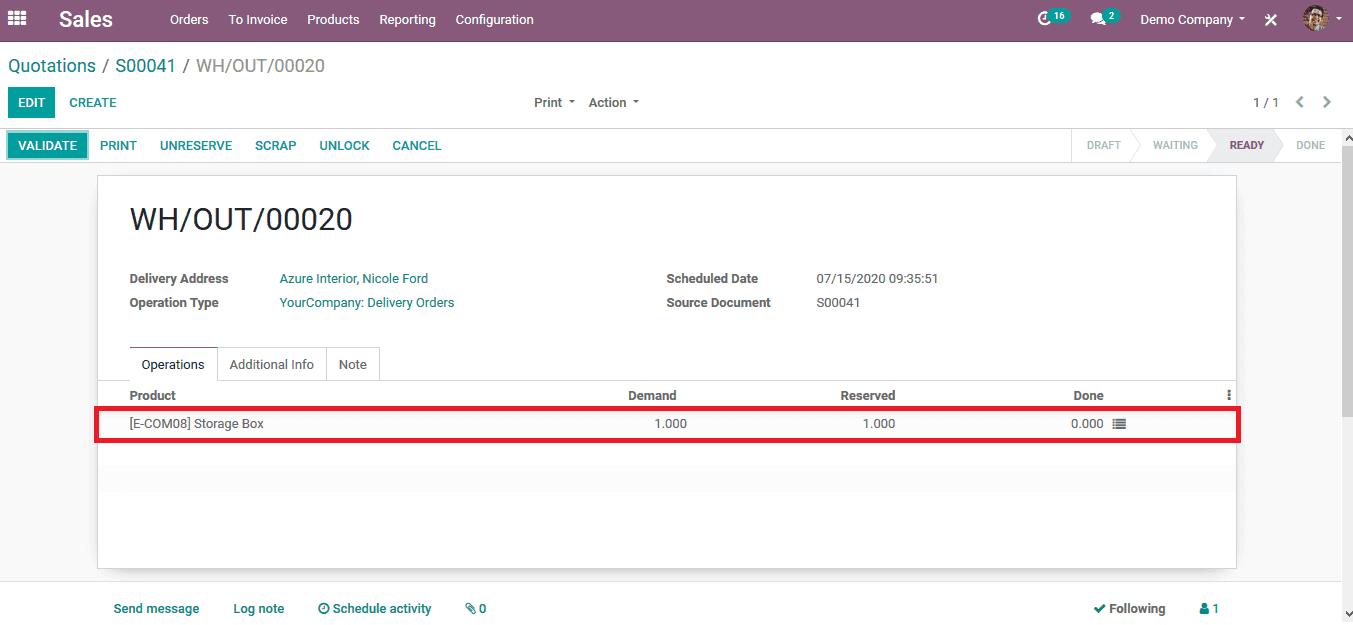Click the Send message button
The height and width of the screenshot is (625, 1353).
click(x=156, y=608)
